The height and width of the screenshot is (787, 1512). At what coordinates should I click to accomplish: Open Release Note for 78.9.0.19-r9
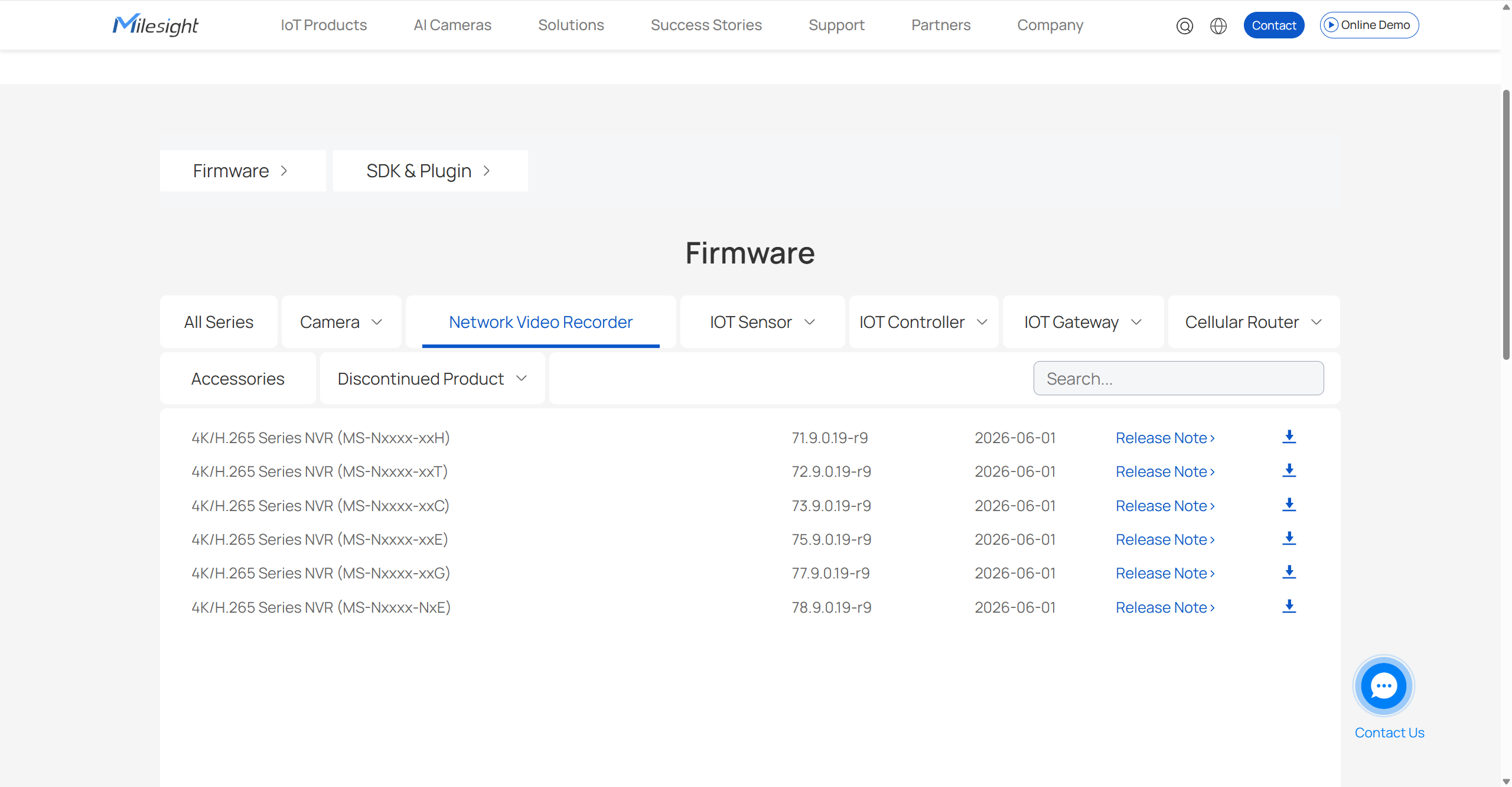pyautogui.click(x=1165, y=607)
